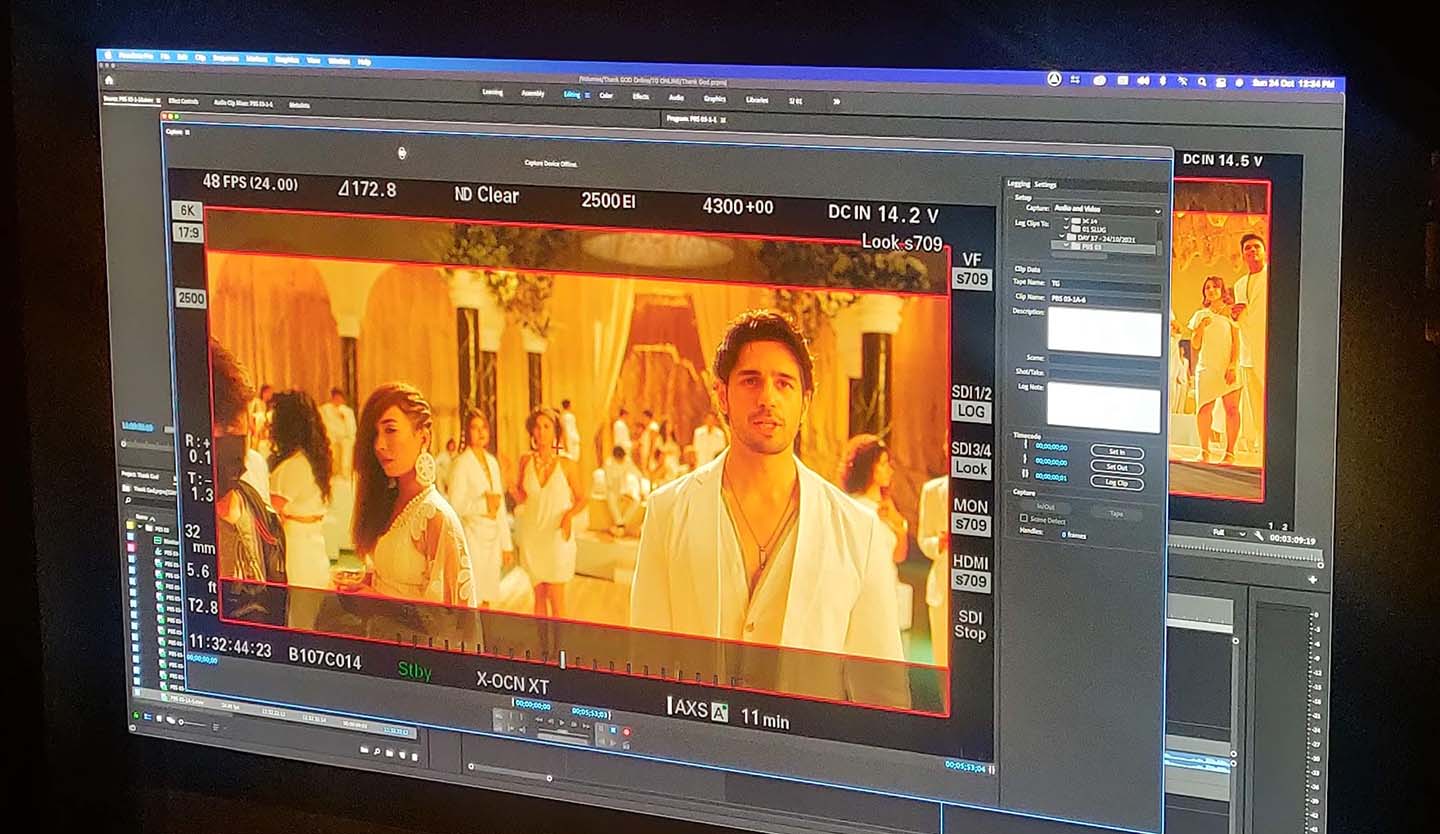Switch to the Assembly workspace
1440x834 pixels.
(x=533, y=93)
